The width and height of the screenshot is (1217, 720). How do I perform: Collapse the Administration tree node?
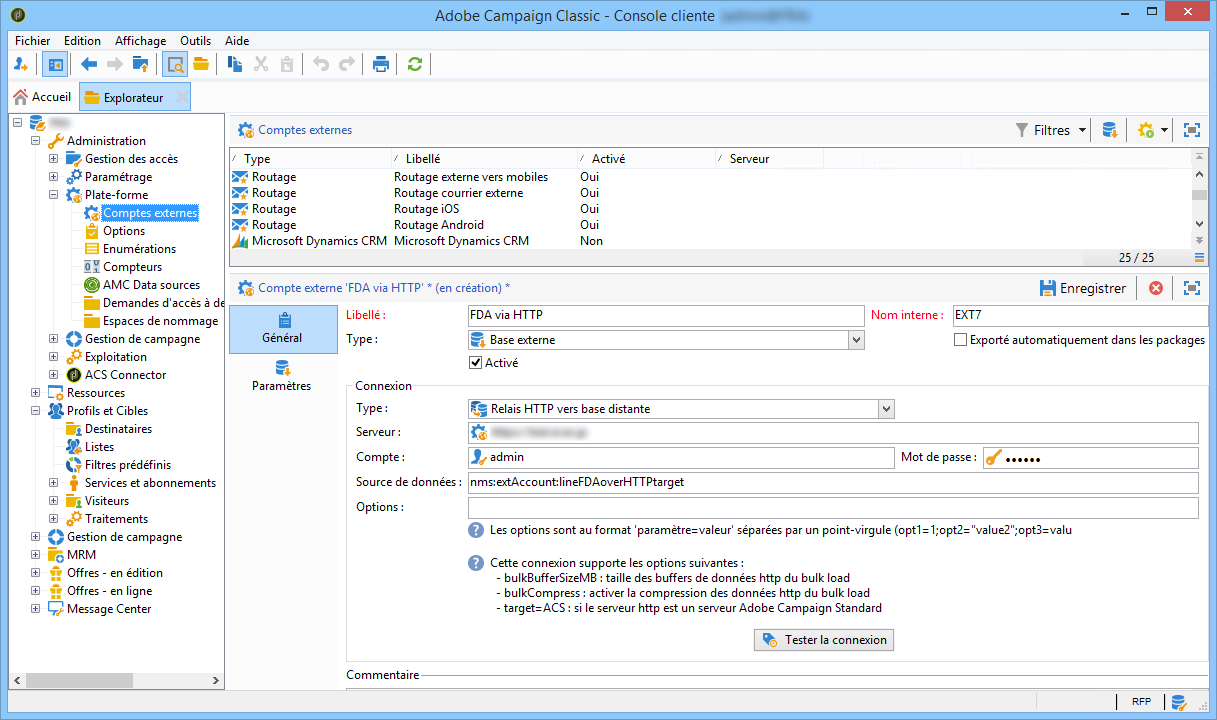[x=36, y=141]
